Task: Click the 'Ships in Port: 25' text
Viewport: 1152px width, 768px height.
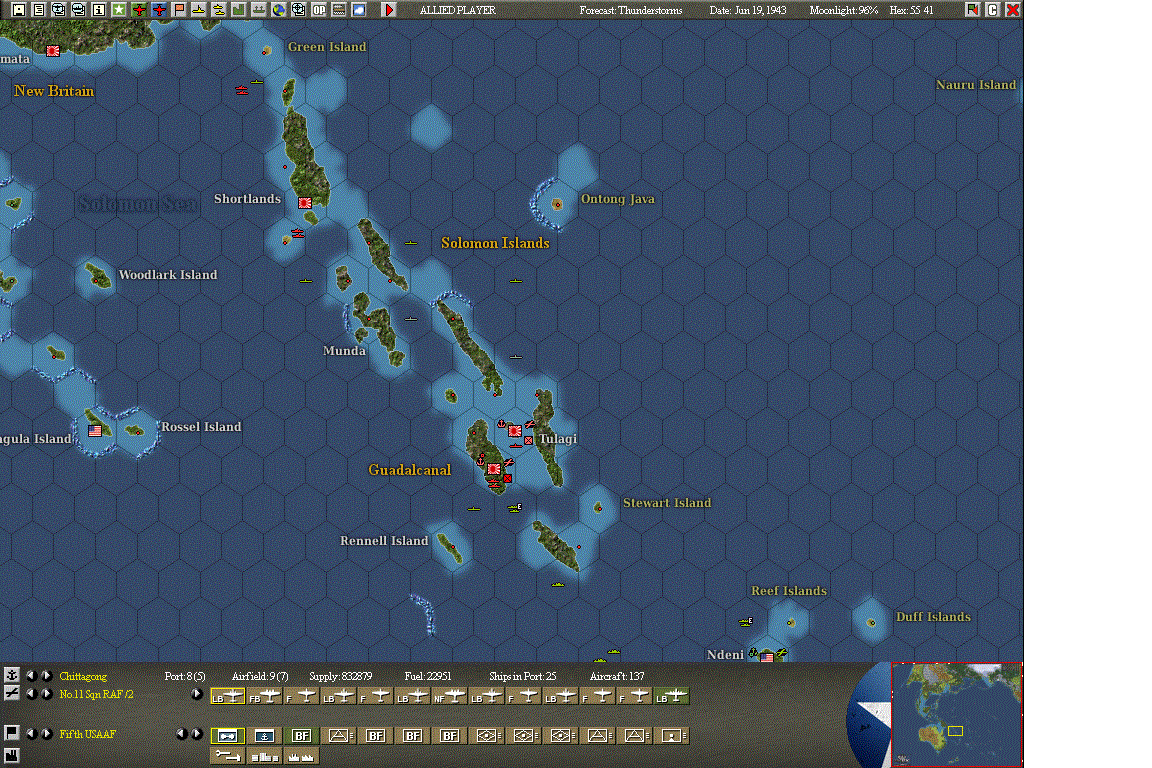Action: coord(522,676)
